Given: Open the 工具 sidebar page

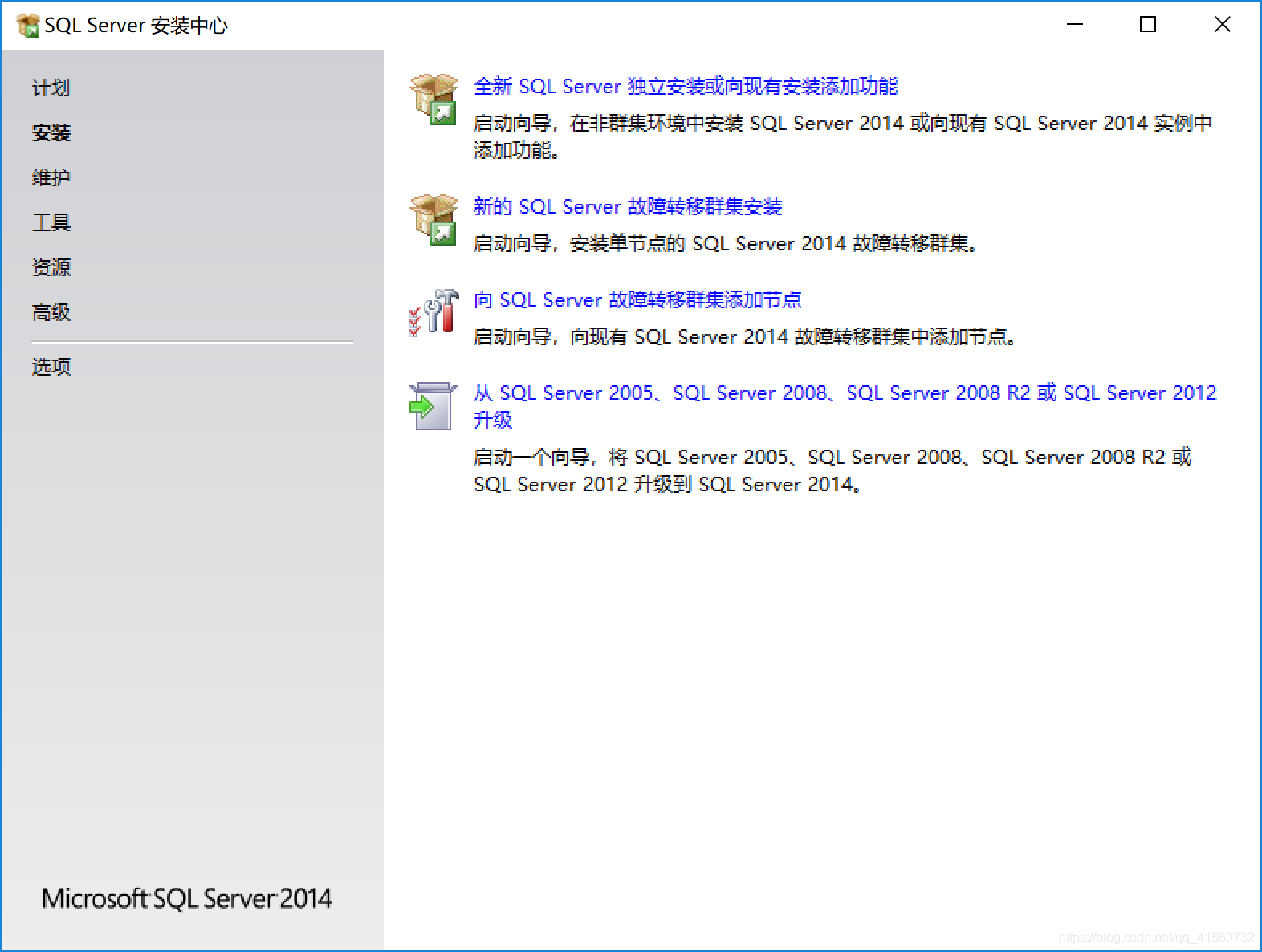Looking at the screenshot, I should click(51, 222).
